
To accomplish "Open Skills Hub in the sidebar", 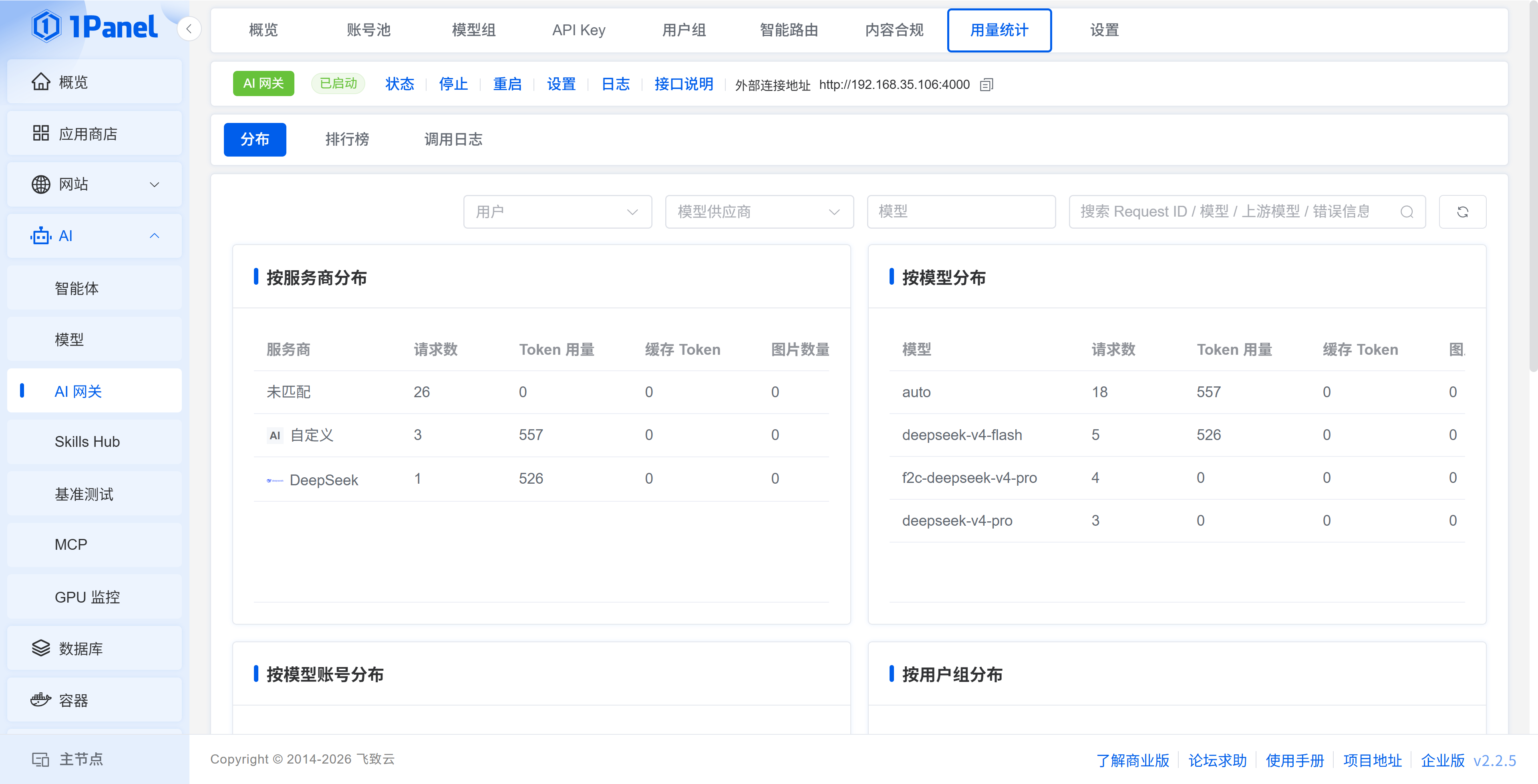I will [x=95, y=442].
